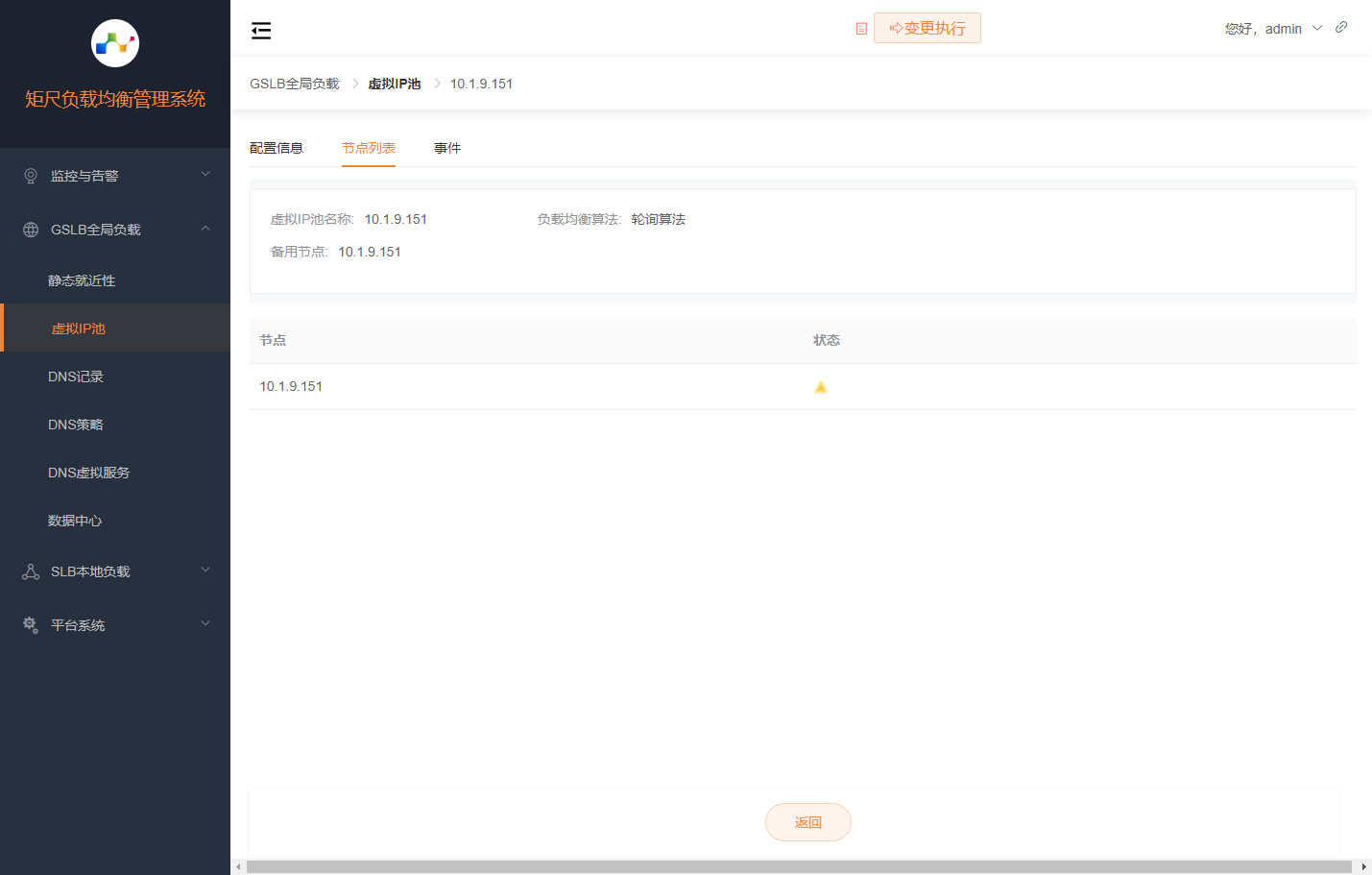
Task: Open DNS记录 in the sidebar
Action: [76, 377]
